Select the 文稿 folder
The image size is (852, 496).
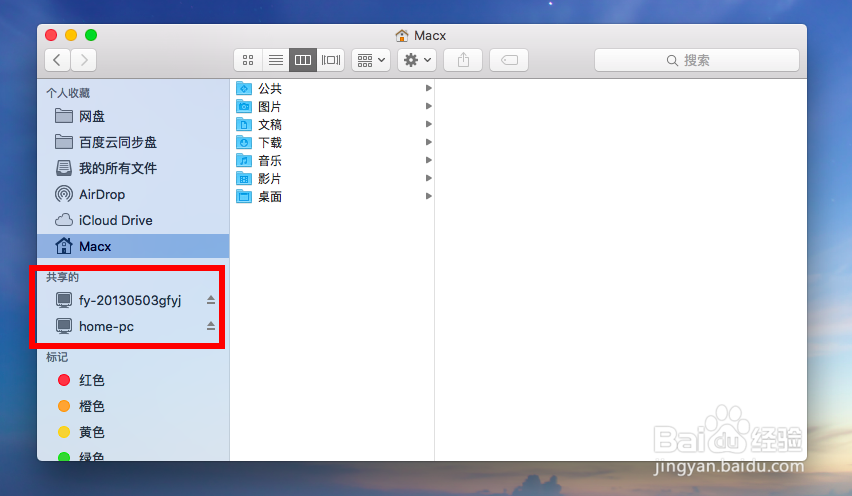332,124
